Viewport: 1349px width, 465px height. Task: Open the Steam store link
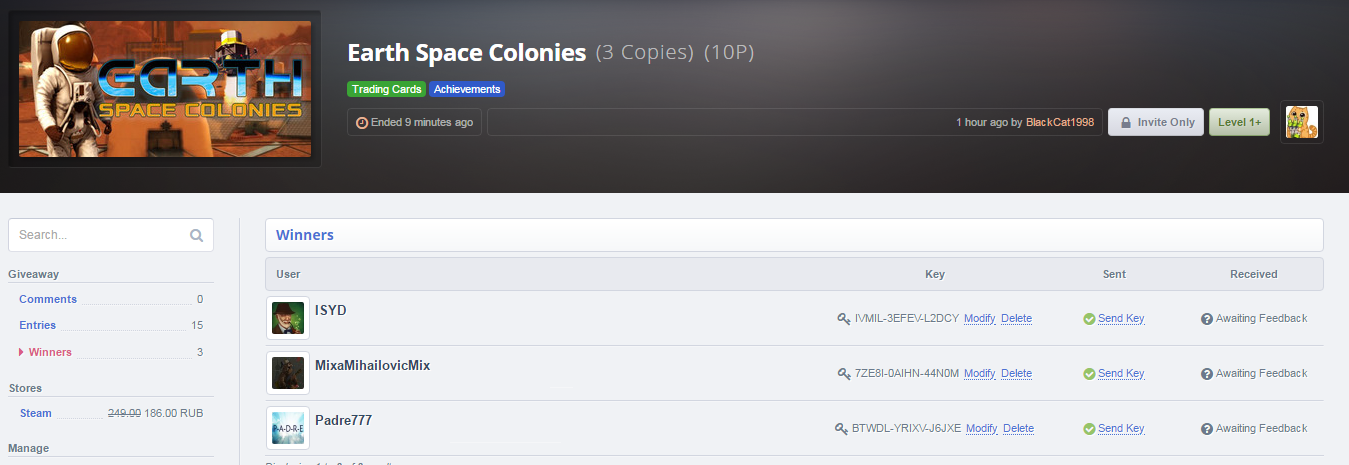[x=36, y=412]
